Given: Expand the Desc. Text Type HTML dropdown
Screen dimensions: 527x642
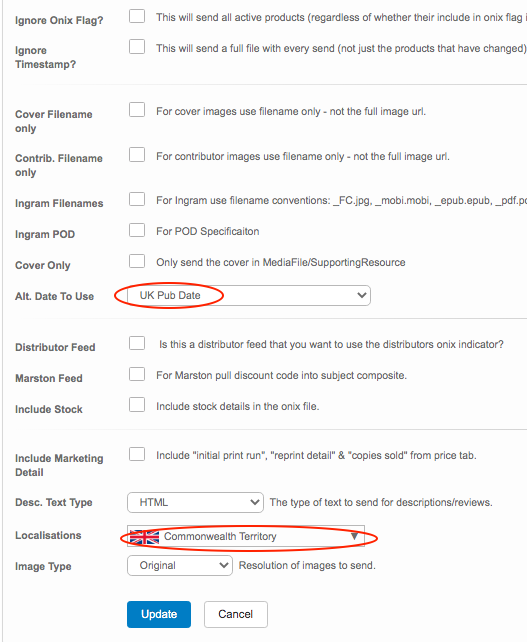Looking at the screenshot, I should (x=195, y=502).
